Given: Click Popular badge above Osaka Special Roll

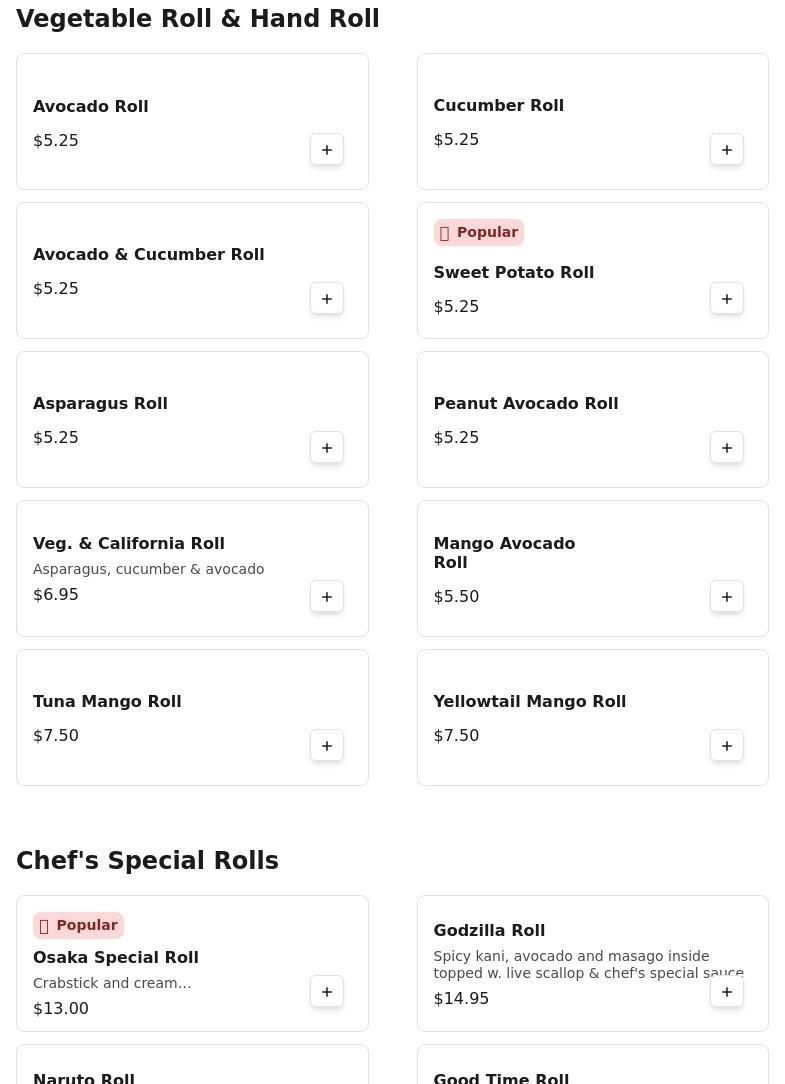Looking at the screenshot, I should coord(78,925).
